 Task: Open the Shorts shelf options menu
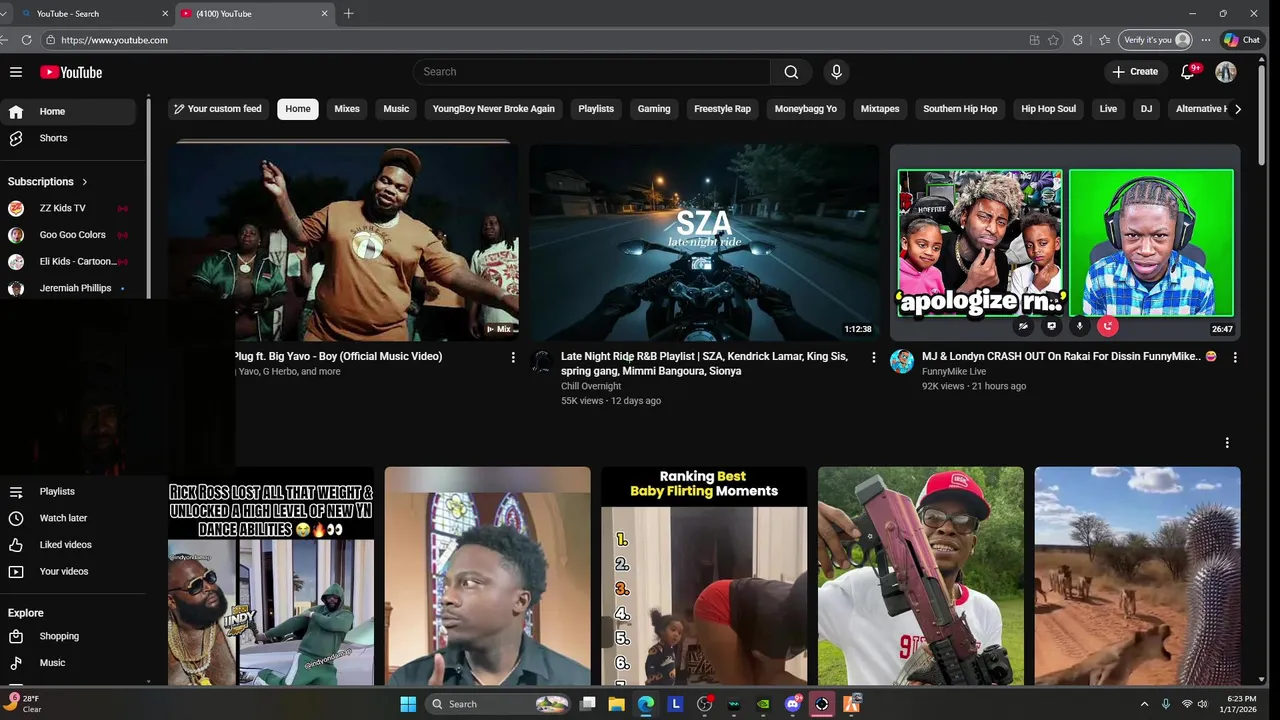1227,442
